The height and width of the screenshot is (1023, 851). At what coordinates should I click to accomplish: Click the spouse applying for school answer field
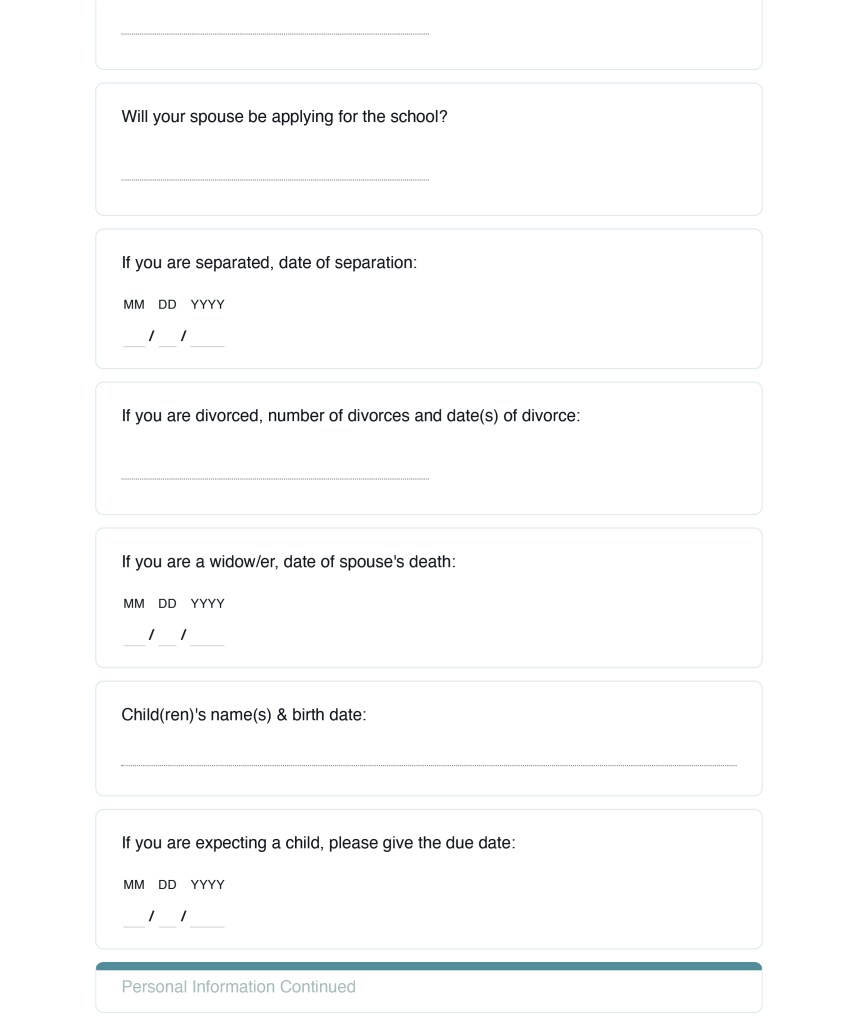tap(274, 168)
